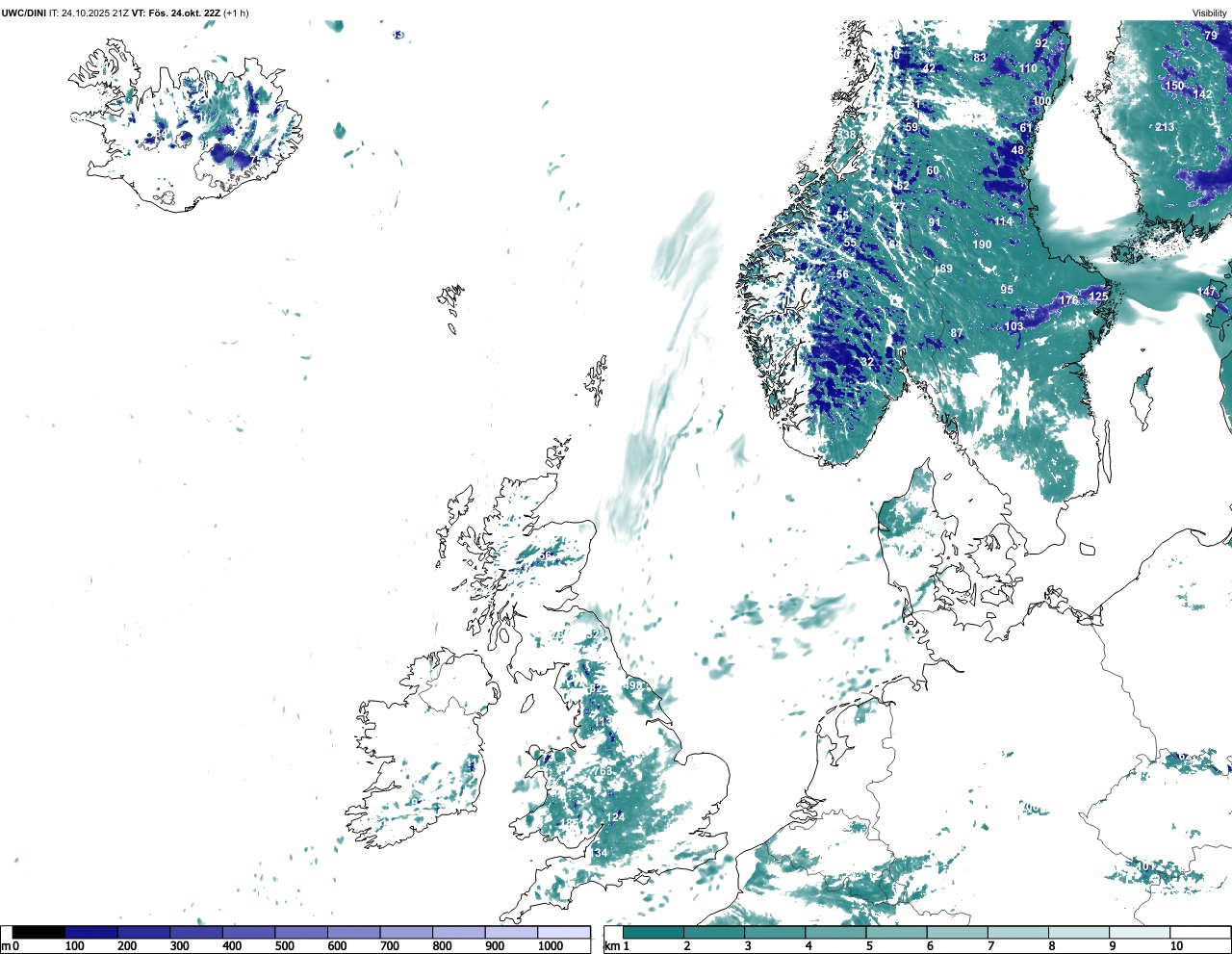Click the '103' visibility value in Sweden

tap(1014, 327)
